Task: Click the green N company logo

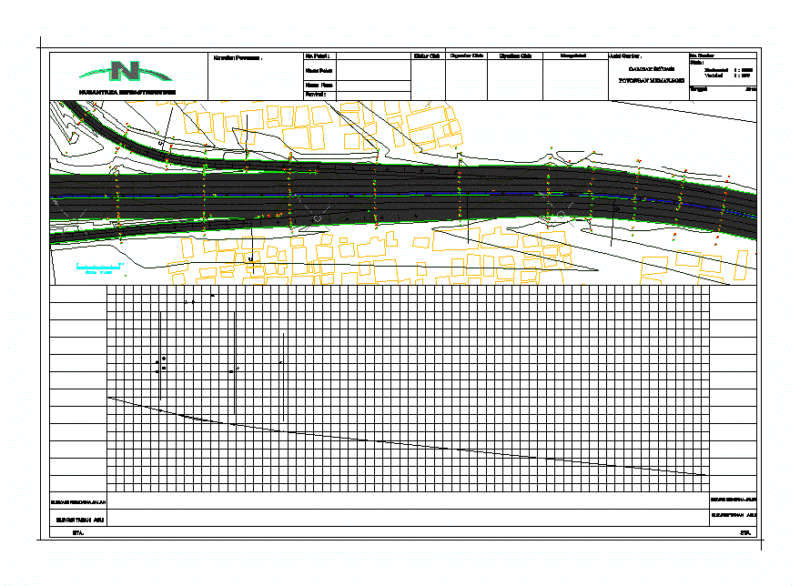Action: [x=126, y=71]
